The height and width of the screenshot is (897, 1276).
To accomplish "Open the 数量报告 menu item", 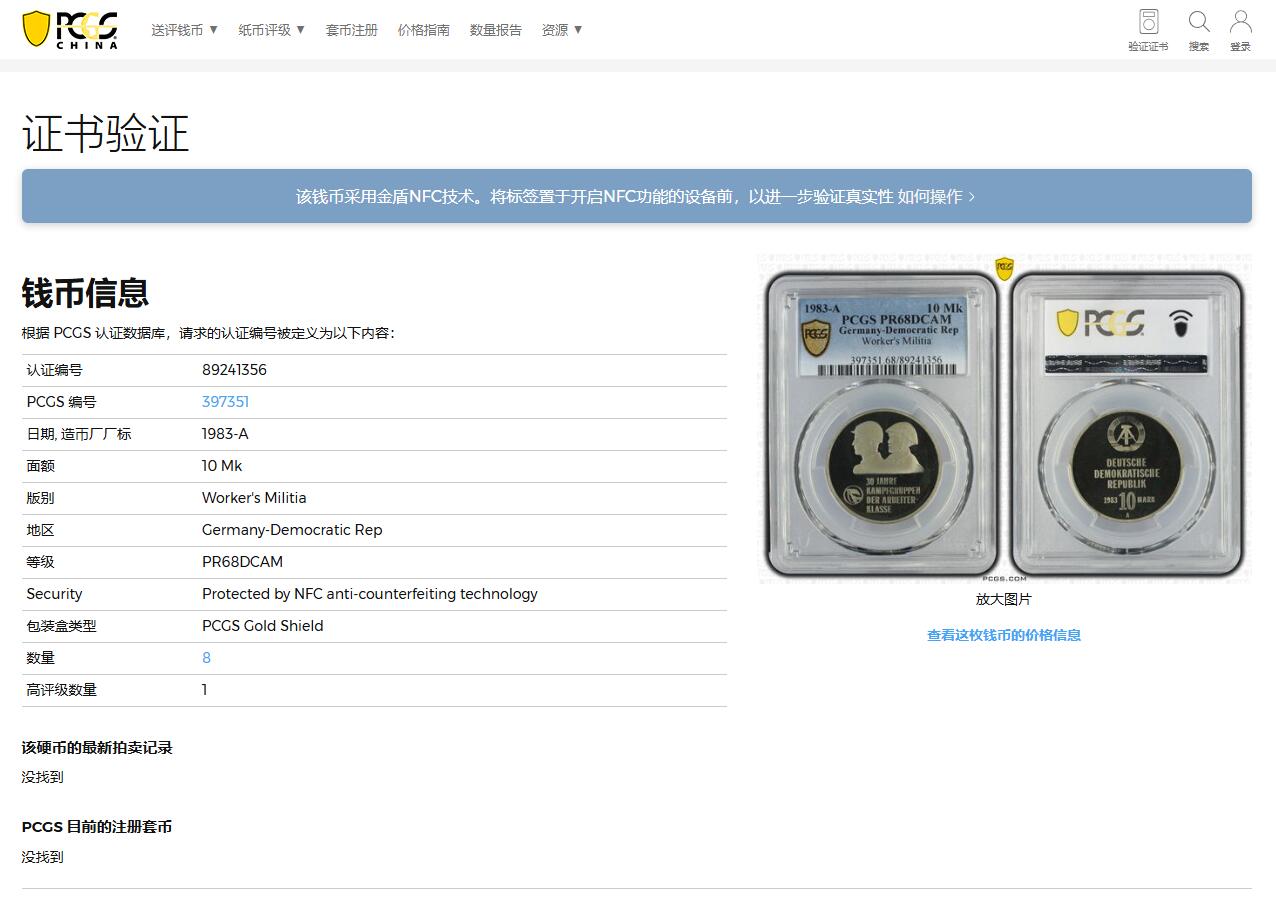I will point(495,30).
